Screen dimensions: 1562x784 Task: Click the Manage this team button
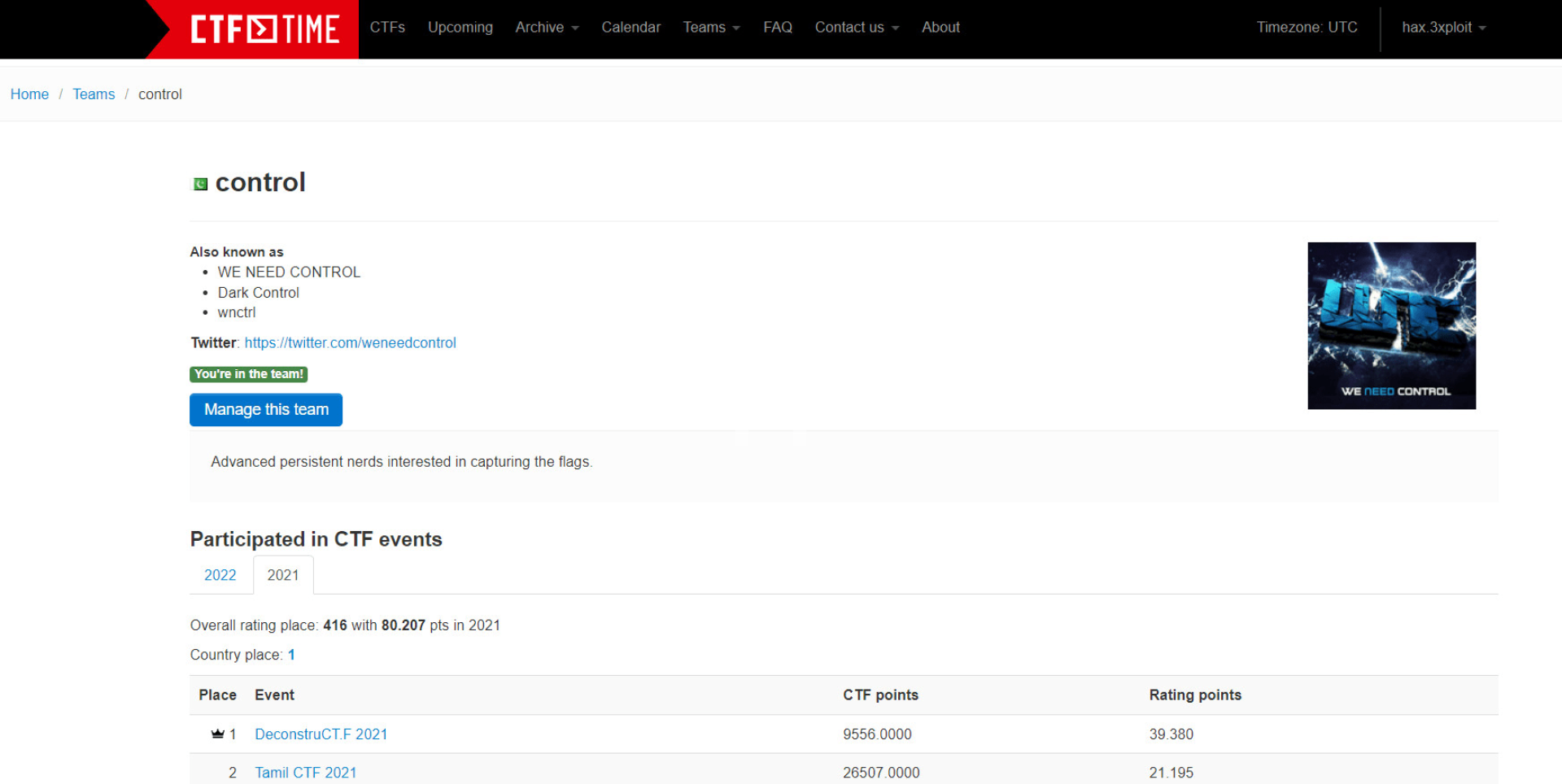tap(266, 410)
